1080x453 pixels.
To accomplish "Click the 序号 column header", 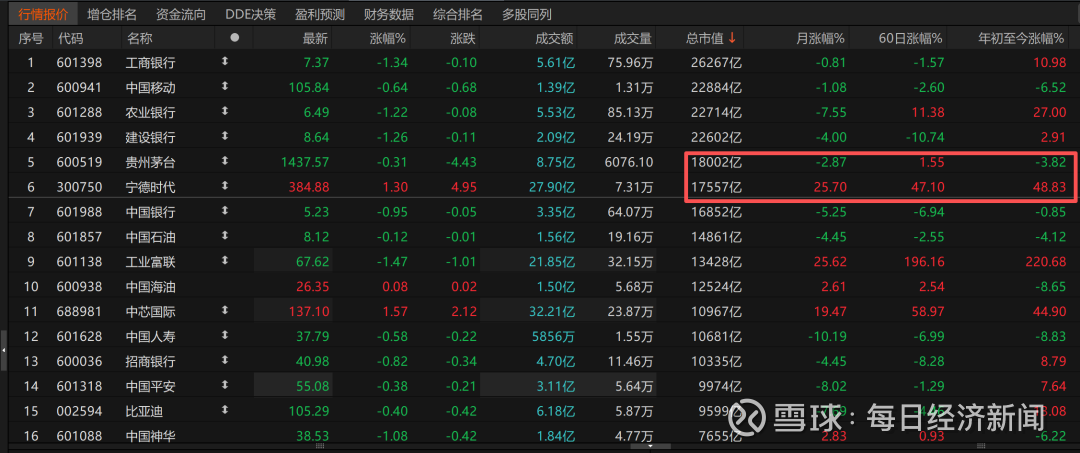I will coord(30,39).
